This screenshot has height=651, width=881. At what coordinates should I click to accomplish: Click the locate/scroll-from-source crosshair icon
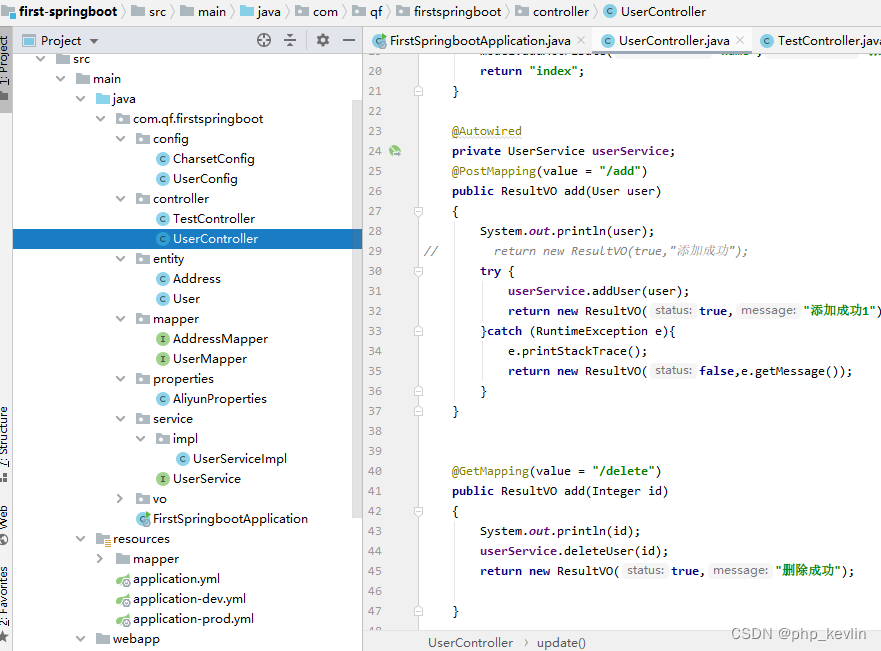tap(264, 40)
